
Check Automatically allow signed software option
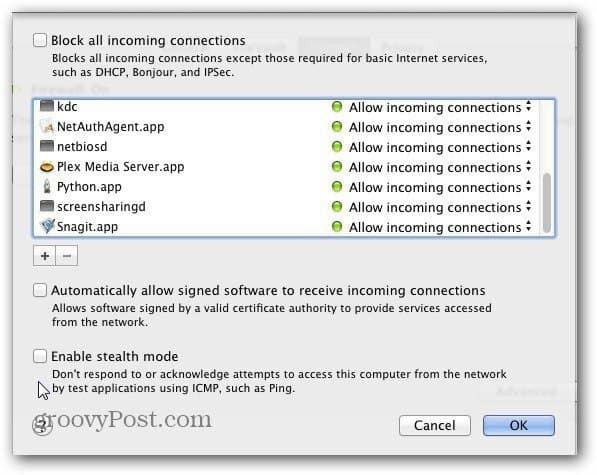pyautogui.click(x=40, y=290)
